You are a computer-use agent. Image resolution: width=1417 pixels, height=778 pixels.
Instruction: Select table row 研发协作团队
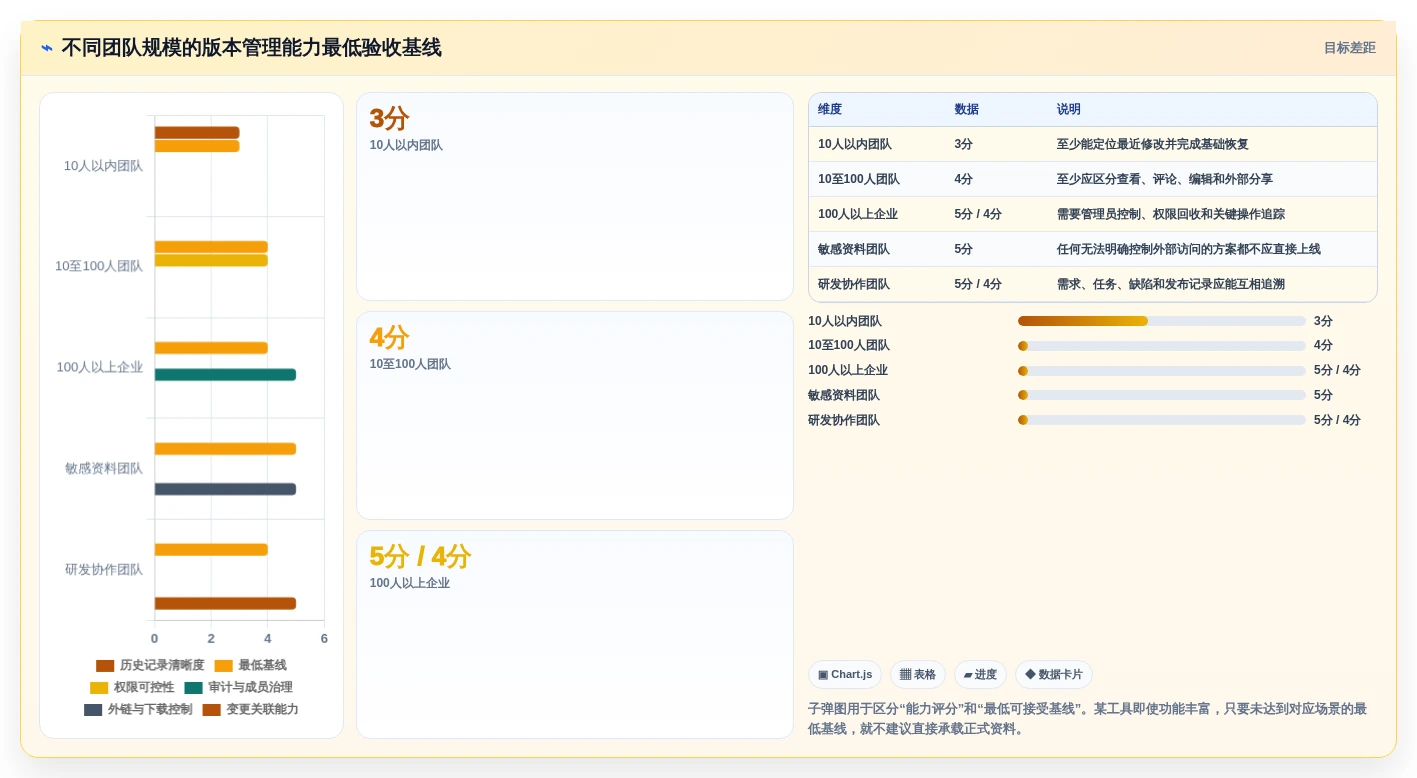pos(1093,284)
